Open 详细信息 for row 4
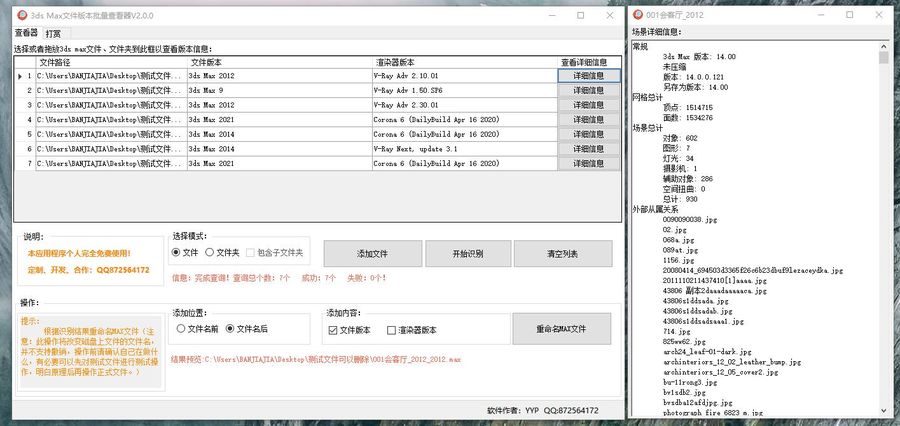Viewport: 900px width, 426px height. (x=588, y=120)
